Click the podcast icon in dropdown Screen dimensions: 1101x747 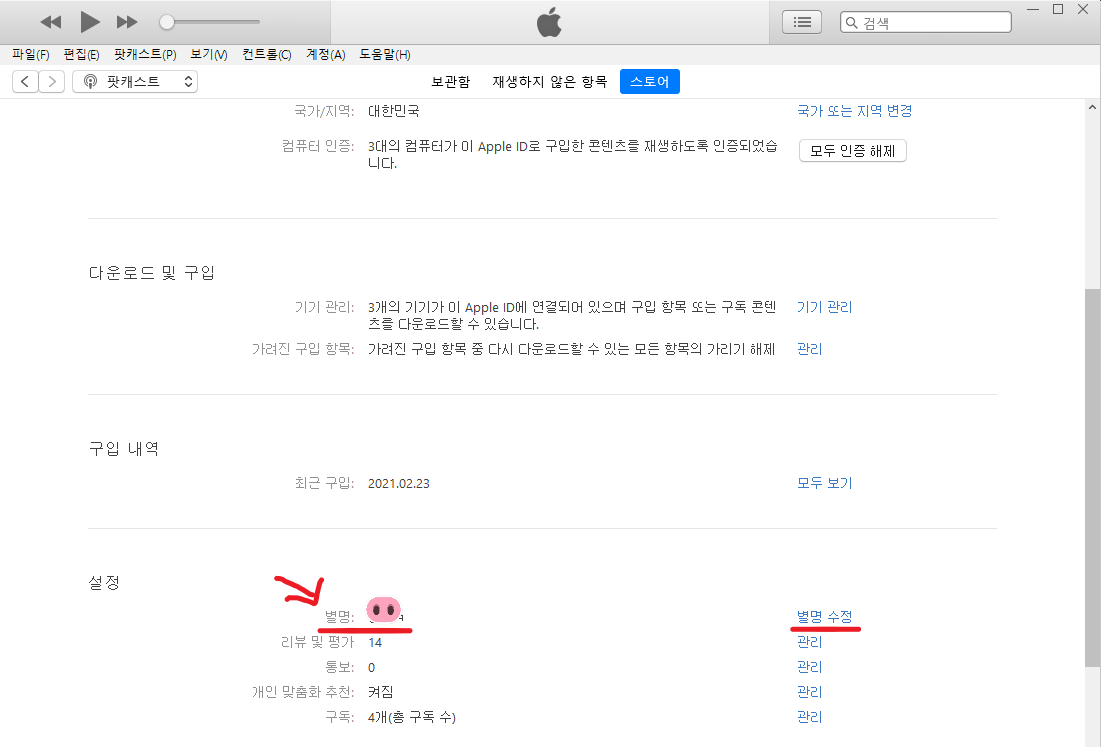pyautogui.click(x=90, y=81)
